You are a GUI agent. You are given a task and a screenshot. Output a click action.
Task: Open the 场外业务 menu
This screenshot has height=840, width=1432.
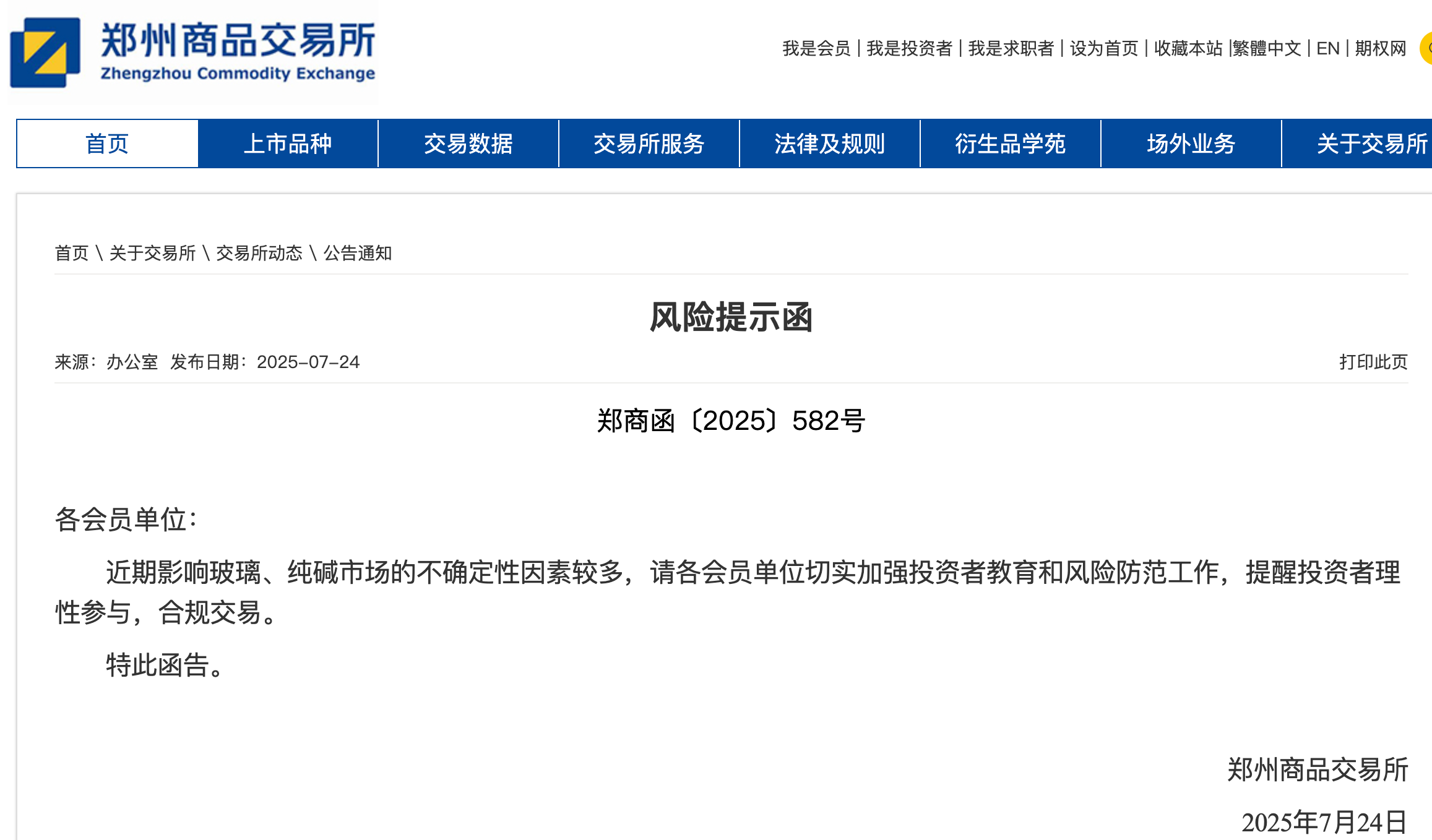[x=1191, y=144]
